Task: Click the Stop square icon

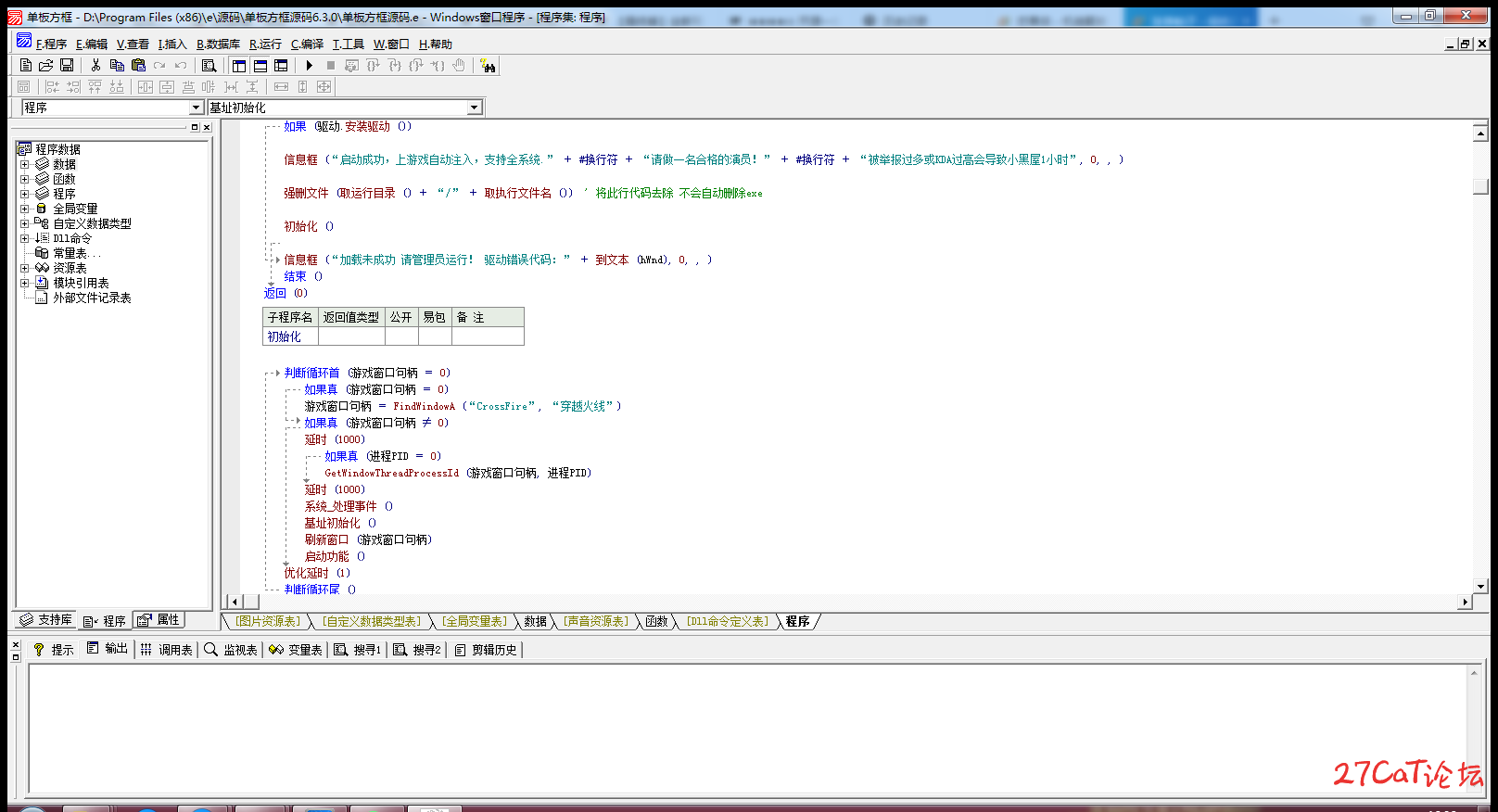Action: (331, 65)
